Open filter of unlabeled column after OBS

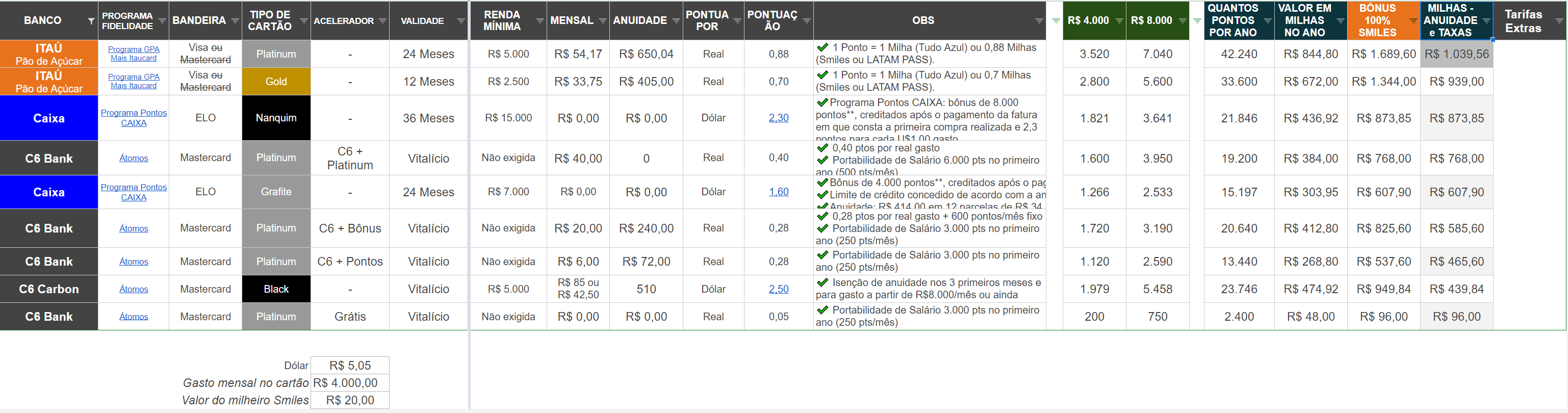coord(1056,21)
